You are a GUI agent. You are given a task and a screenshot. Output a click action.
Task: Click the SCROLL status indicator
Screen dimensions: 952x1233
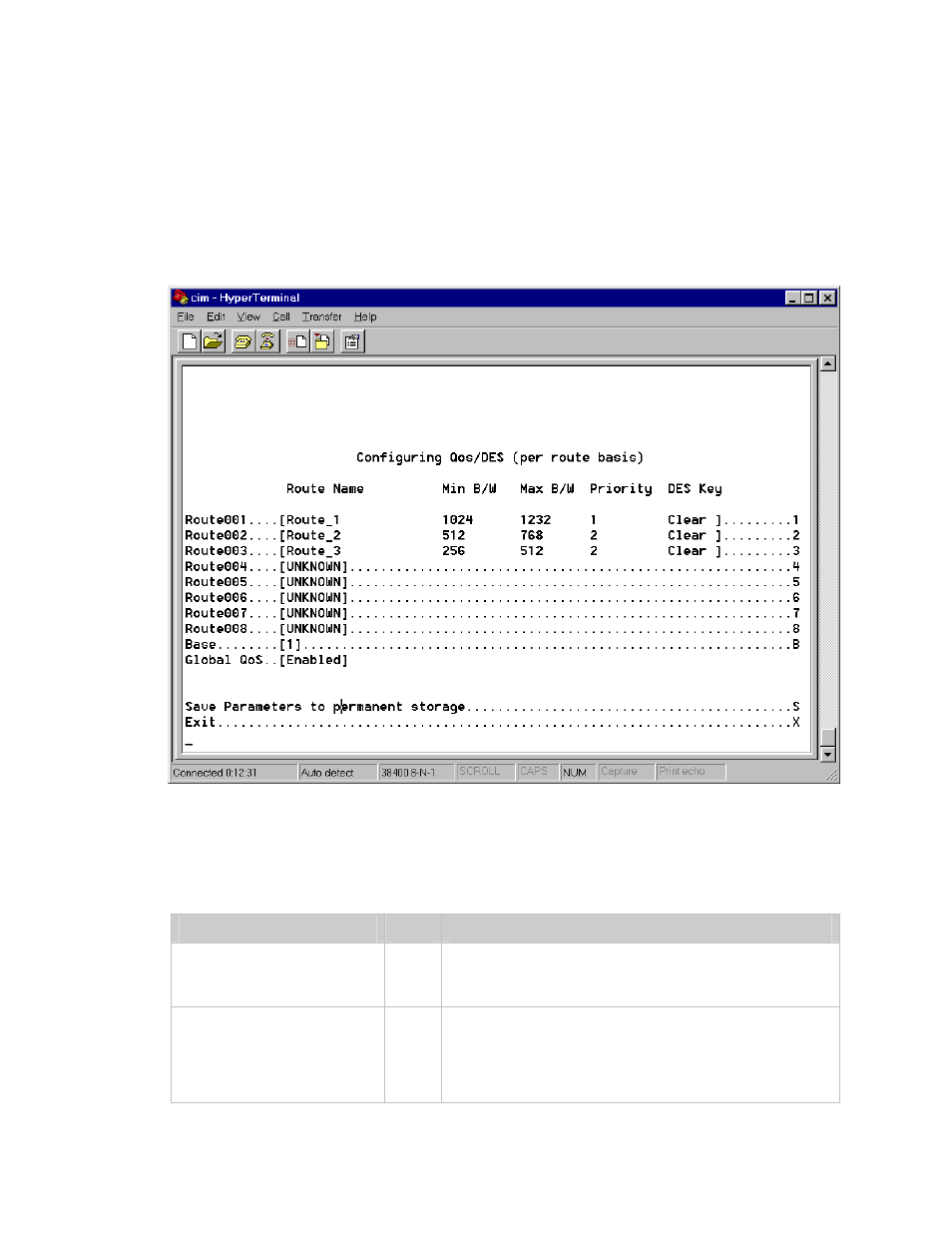486,772
